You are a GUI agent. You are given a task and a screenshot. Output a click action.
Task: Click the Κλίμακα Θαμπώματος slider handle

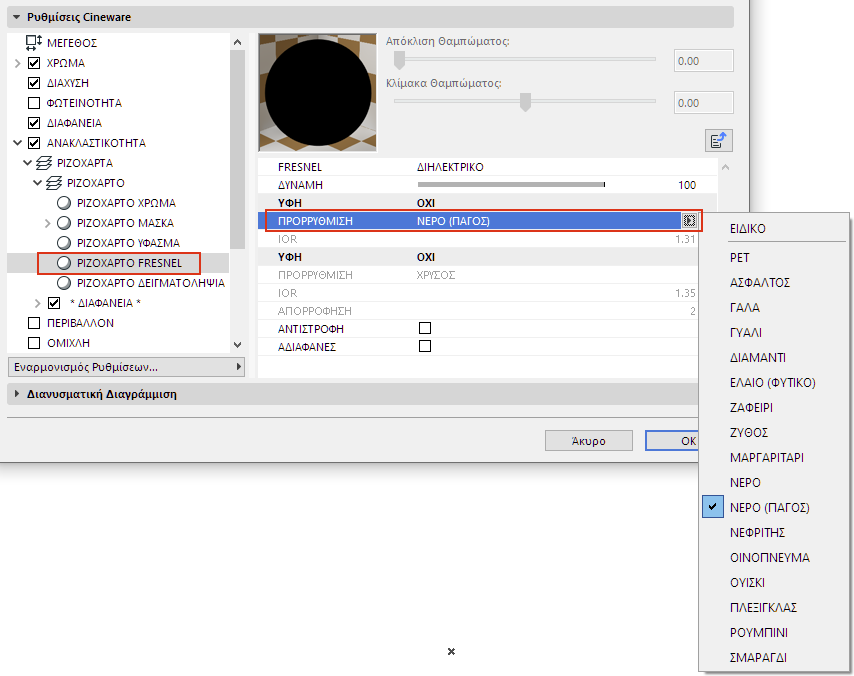(525, 102)
